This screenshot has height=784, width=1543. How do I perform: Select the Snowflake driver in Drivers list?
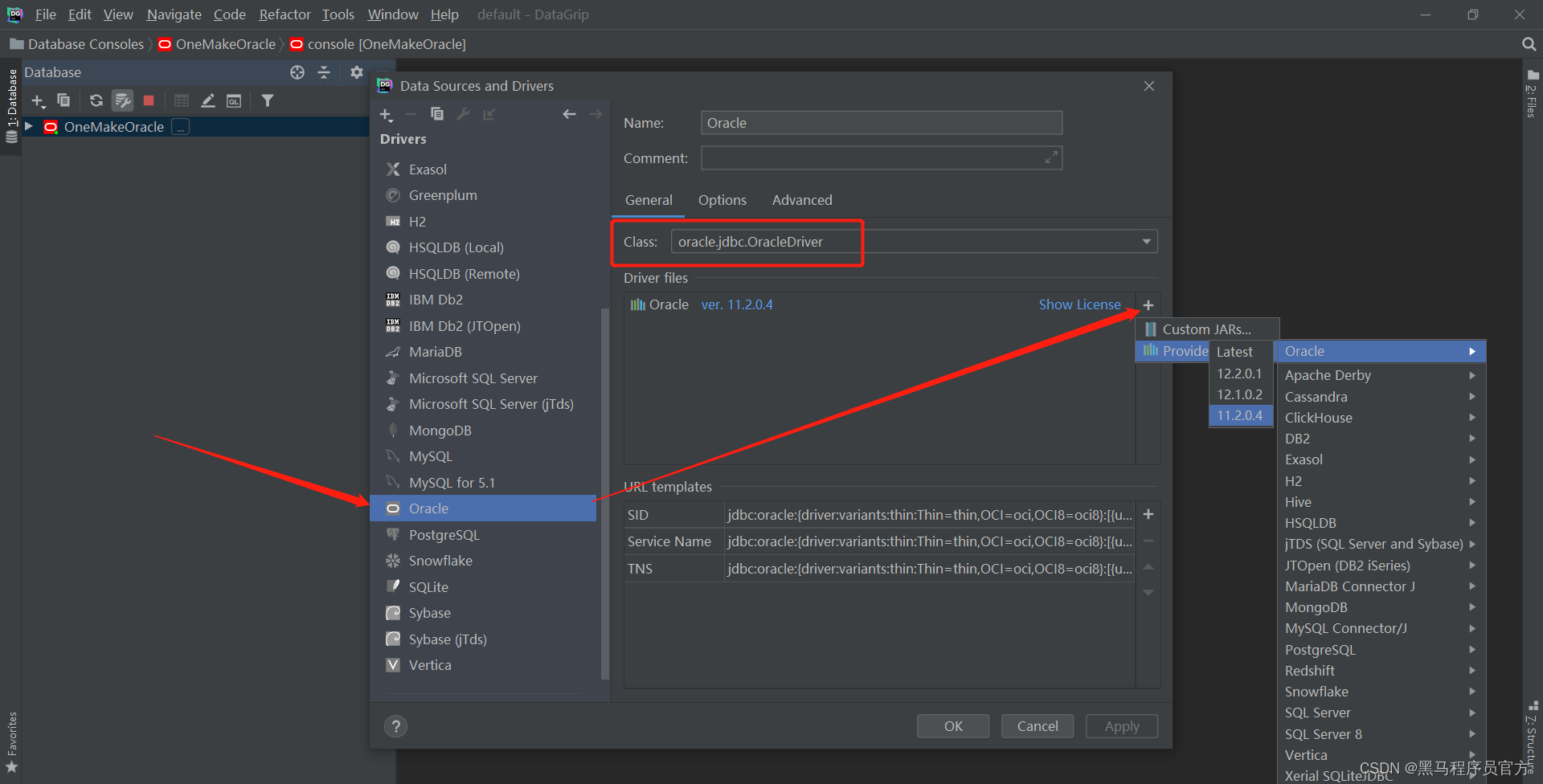[483, 561]
